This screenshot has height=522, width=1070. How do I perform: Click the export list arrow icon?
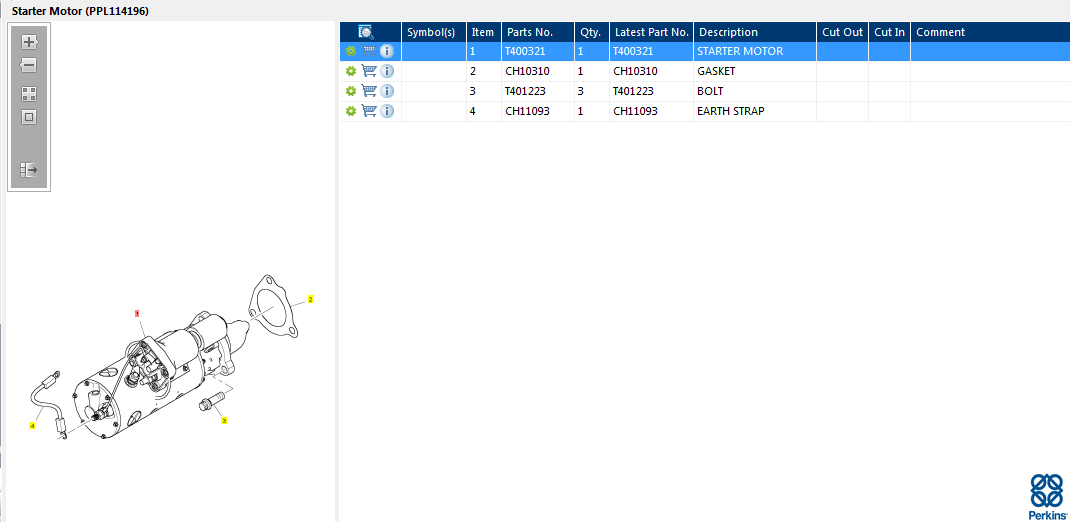coord(29,170)
